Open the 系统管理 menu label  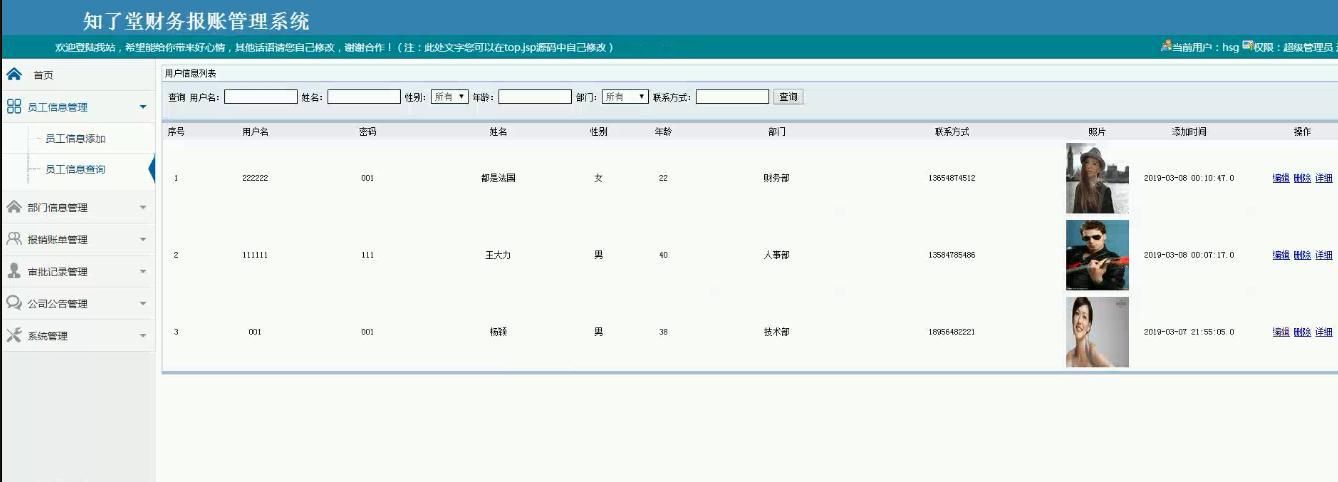(47, 336)
